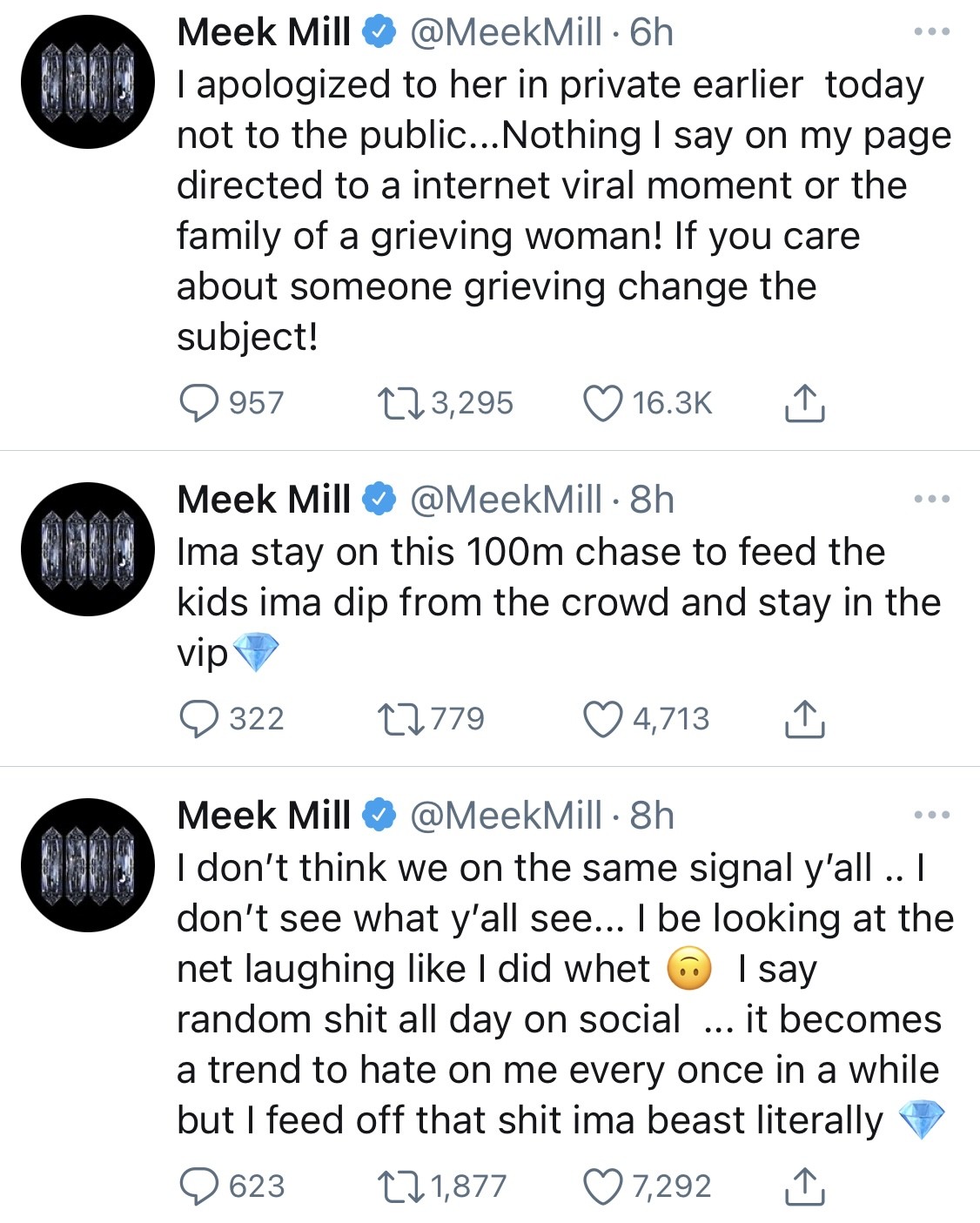
Task: Reply to the '100m chase' tweet
Action: click(x=198, y=720)
